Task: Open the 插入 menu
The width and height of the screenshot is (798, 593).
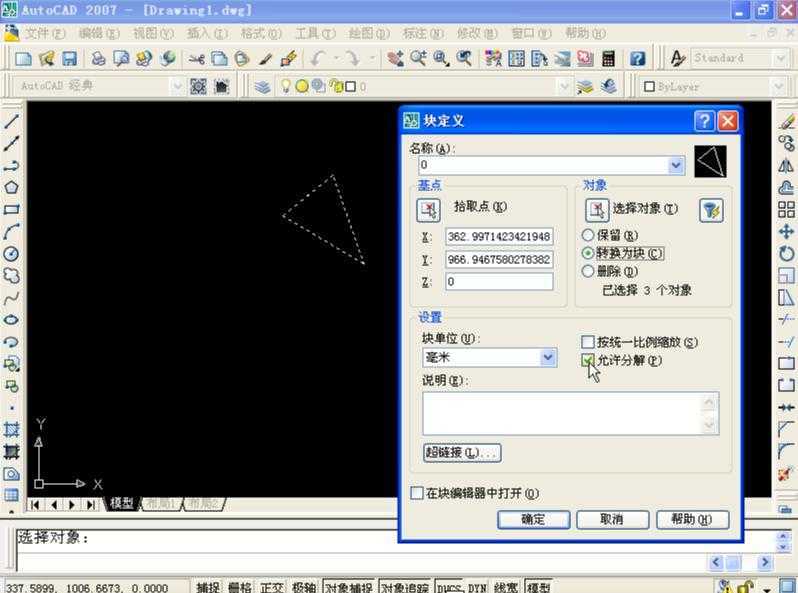Action: pyautogui.click(x=207, y=34)
